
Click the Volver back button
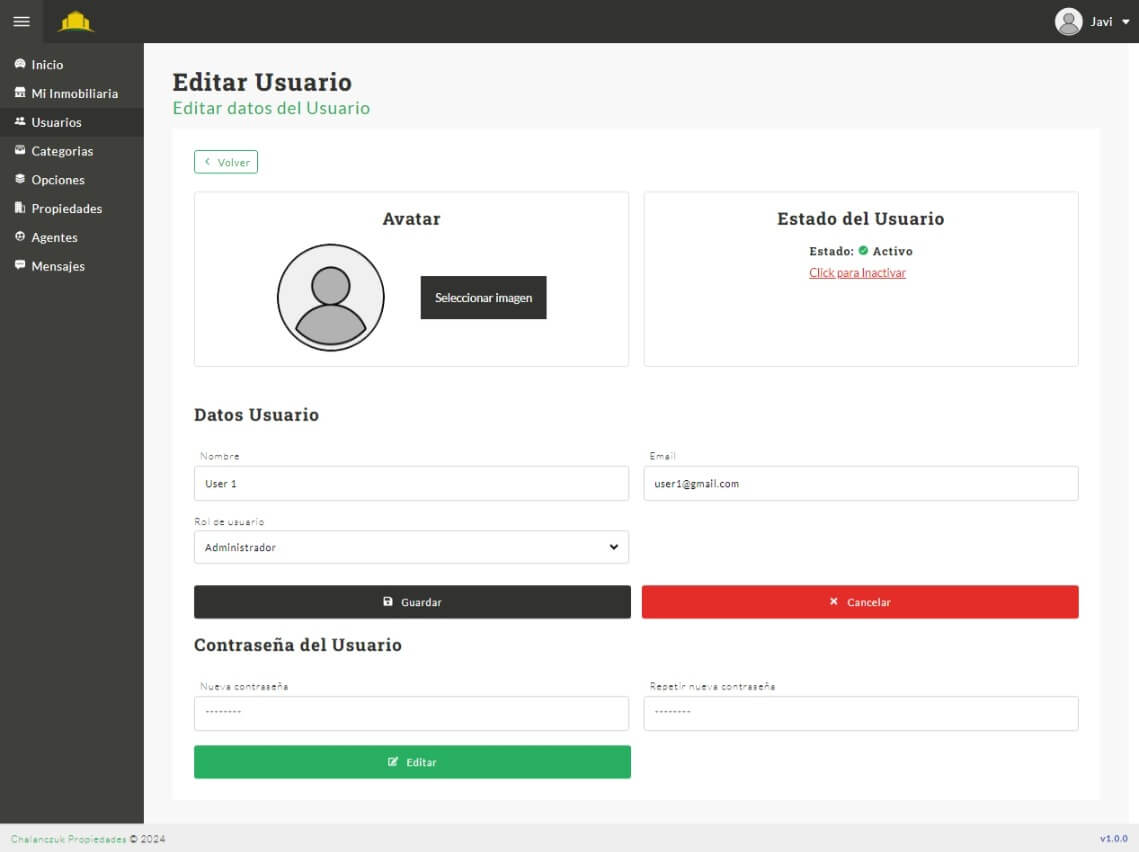226,162
